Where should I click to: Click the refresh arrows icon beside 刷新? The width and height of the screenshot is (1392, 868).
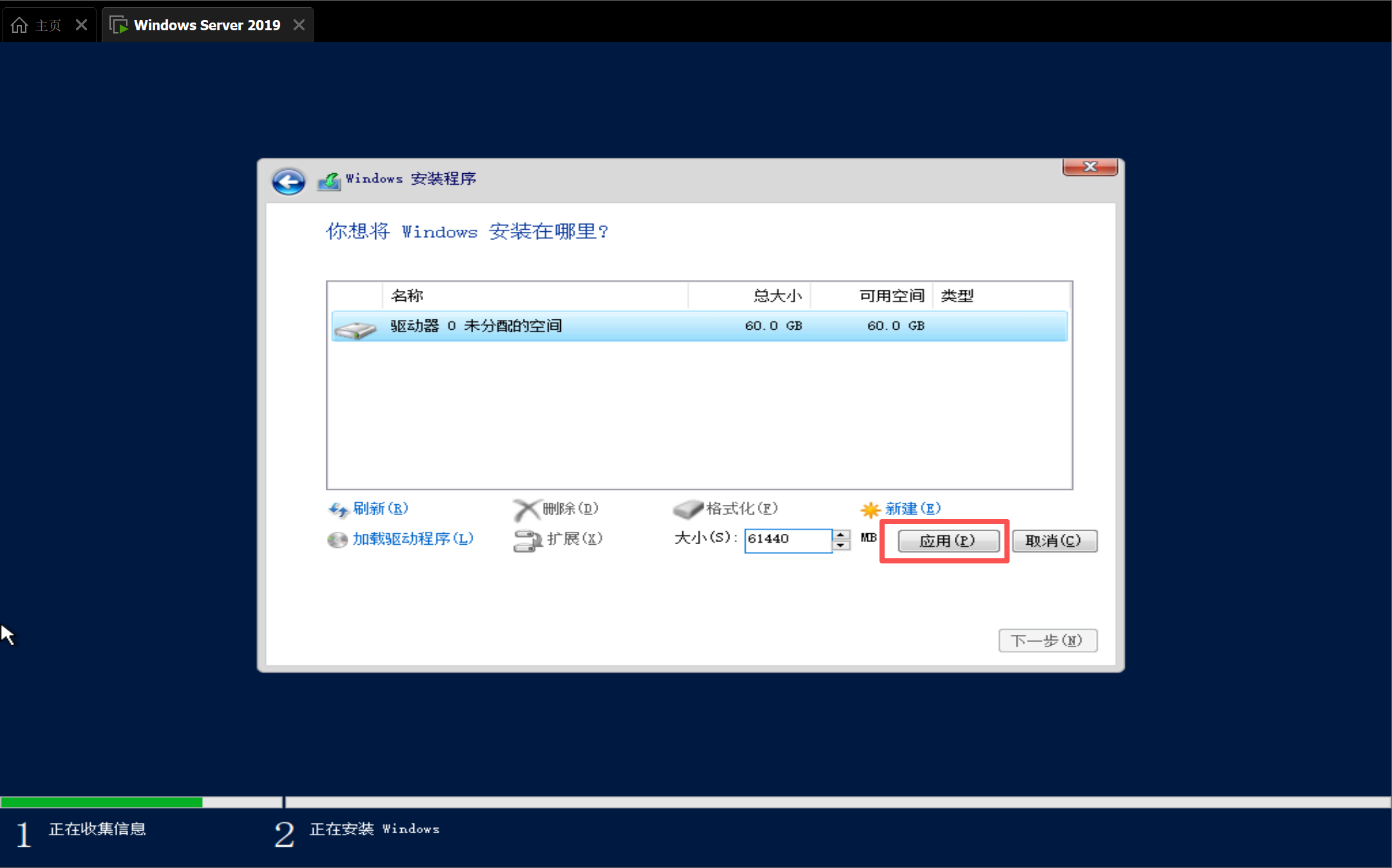click(x=338, y=510)
